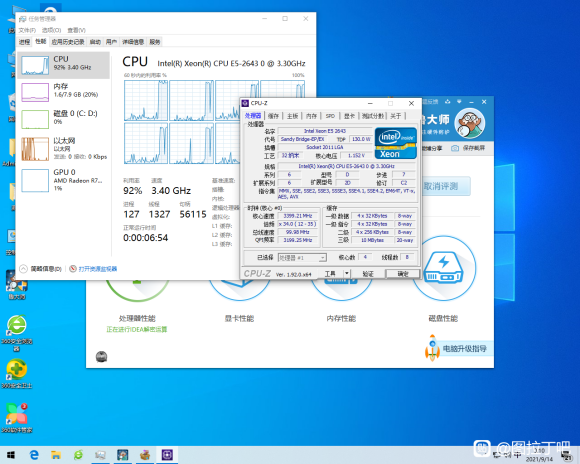Switch to the 应用历史记录 tab
580x464 pixels.
pyautogui.click(x=68, y=42)
